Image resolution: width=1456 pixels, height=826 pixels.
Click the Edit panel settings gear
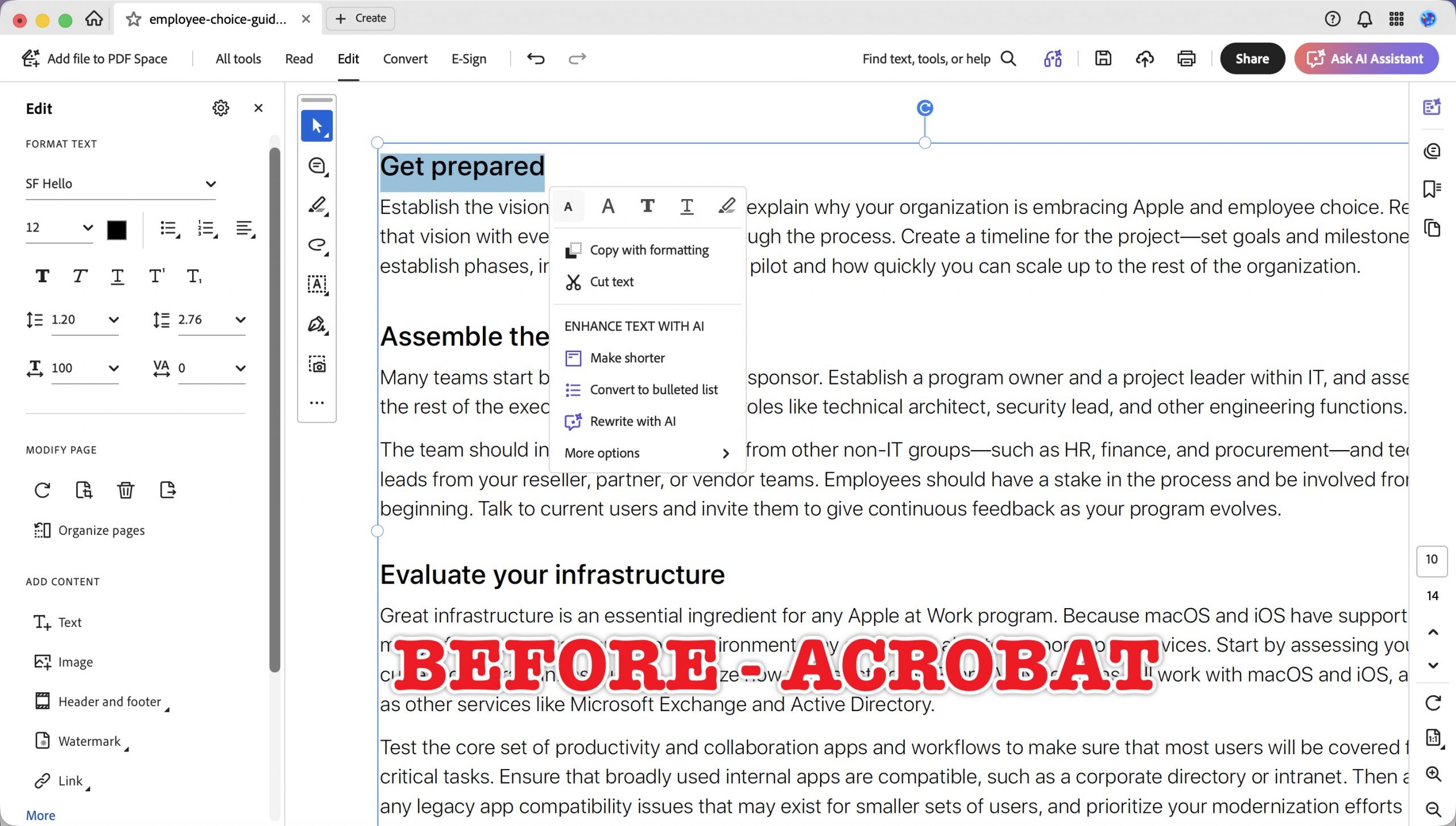point(221,108)
